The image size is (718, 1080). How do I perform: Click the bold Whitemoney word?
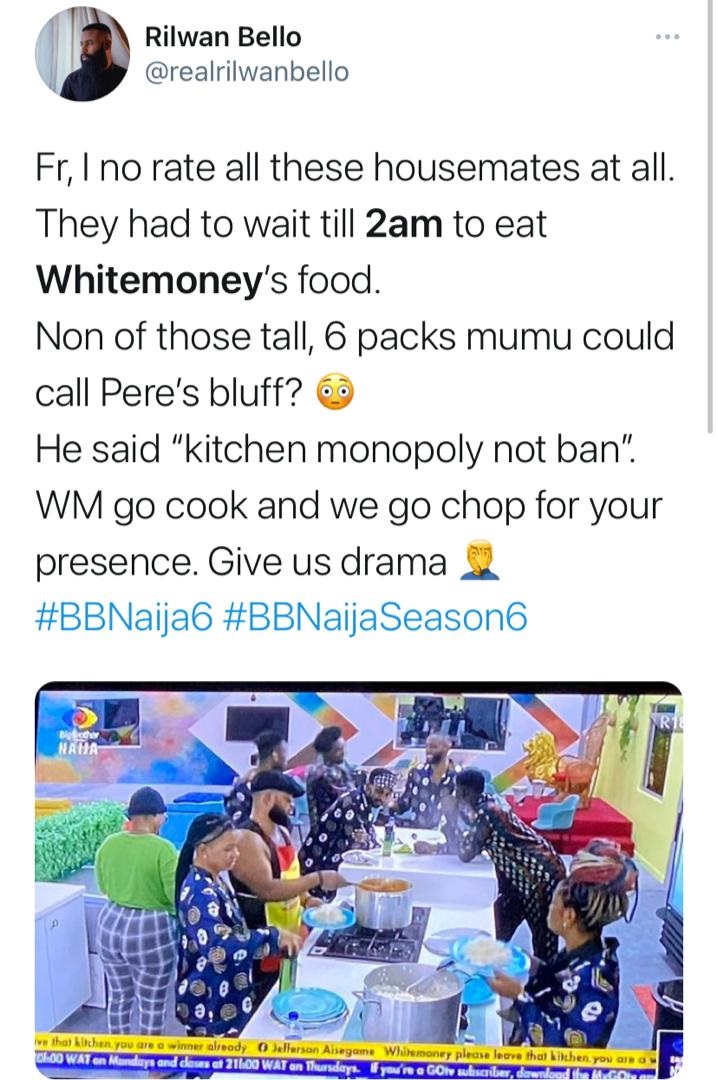(x=146, y=280)
